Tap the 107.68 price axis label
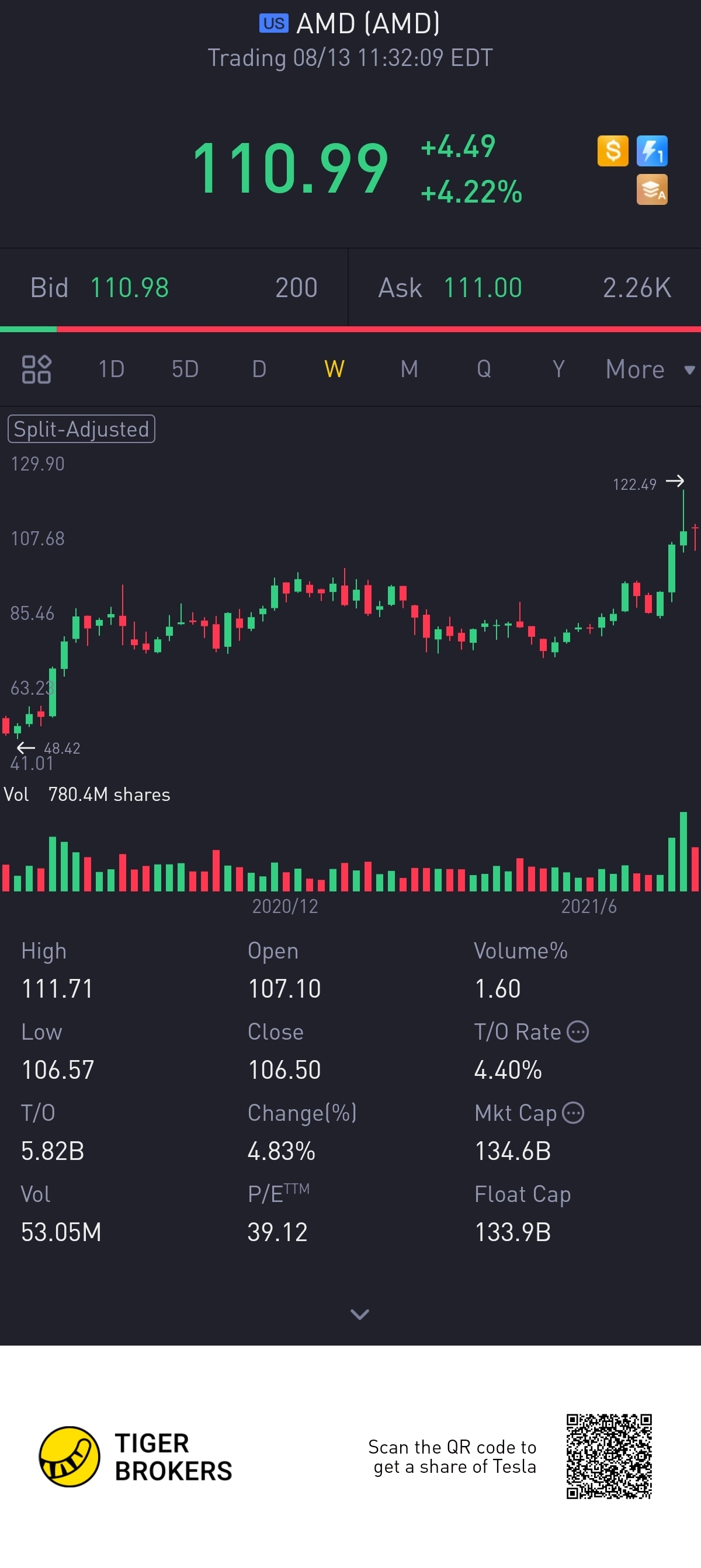This screenshot has width=701, height=1568. (x=37, y=539)
